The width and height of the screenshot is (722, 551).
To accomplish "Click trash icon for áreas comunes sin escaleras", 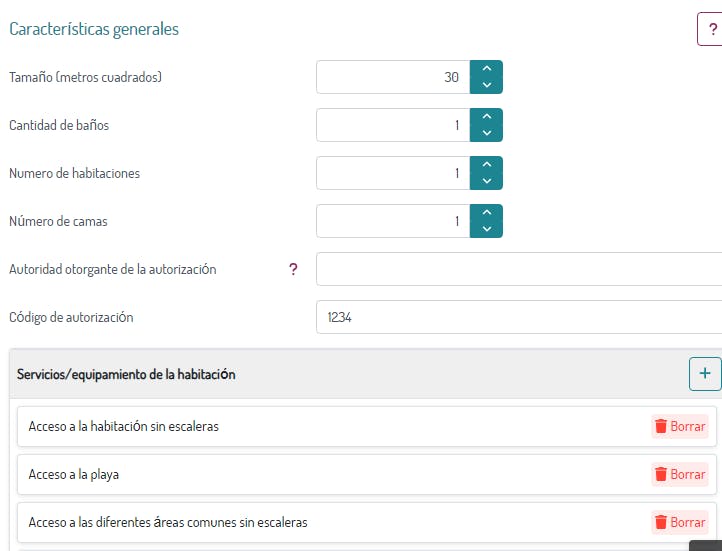I will pos(661,522).
